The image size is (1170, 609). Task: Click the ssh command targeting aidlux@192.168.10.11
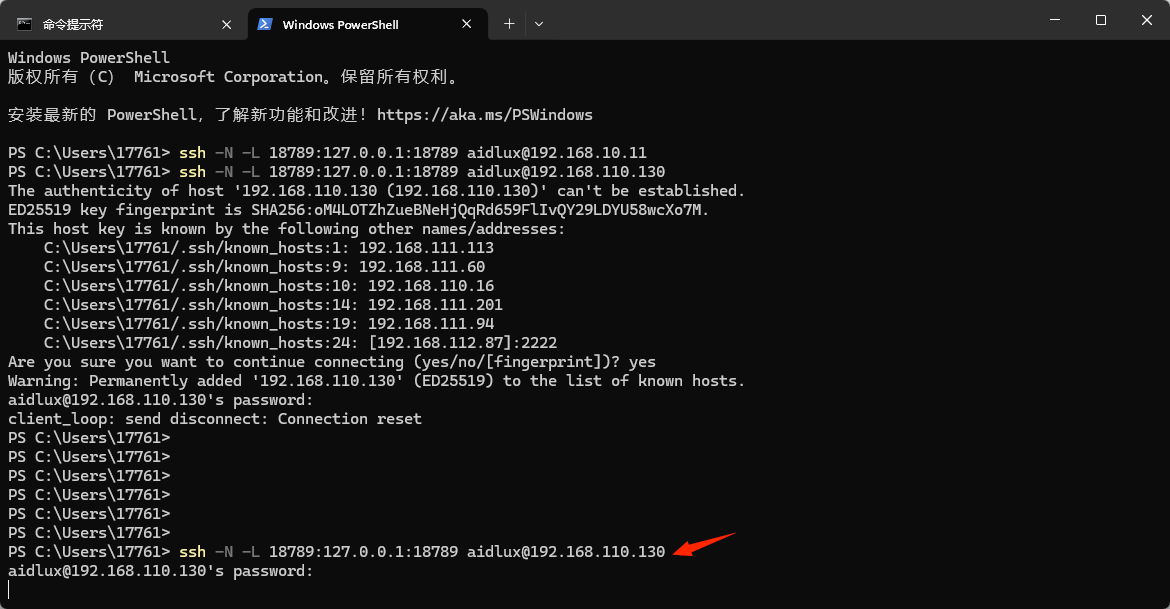click(412, 153)
